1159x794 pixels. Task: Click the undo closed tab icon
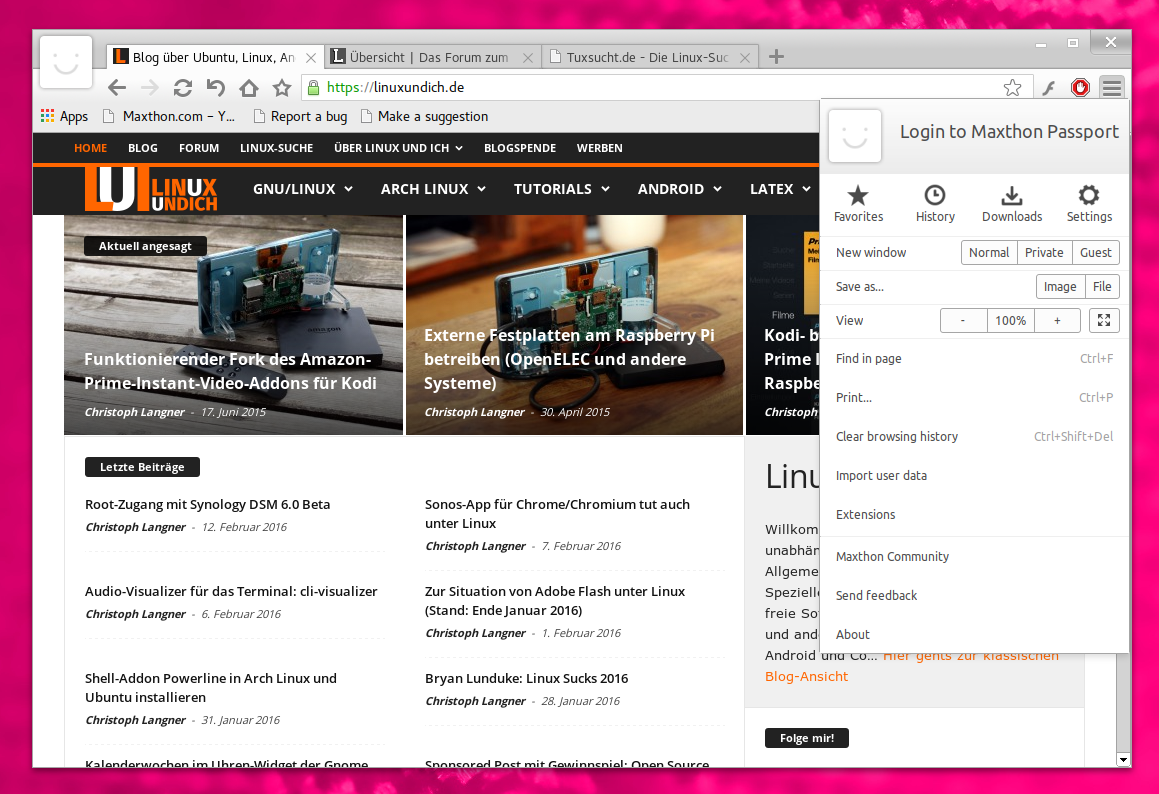[215, 88]
